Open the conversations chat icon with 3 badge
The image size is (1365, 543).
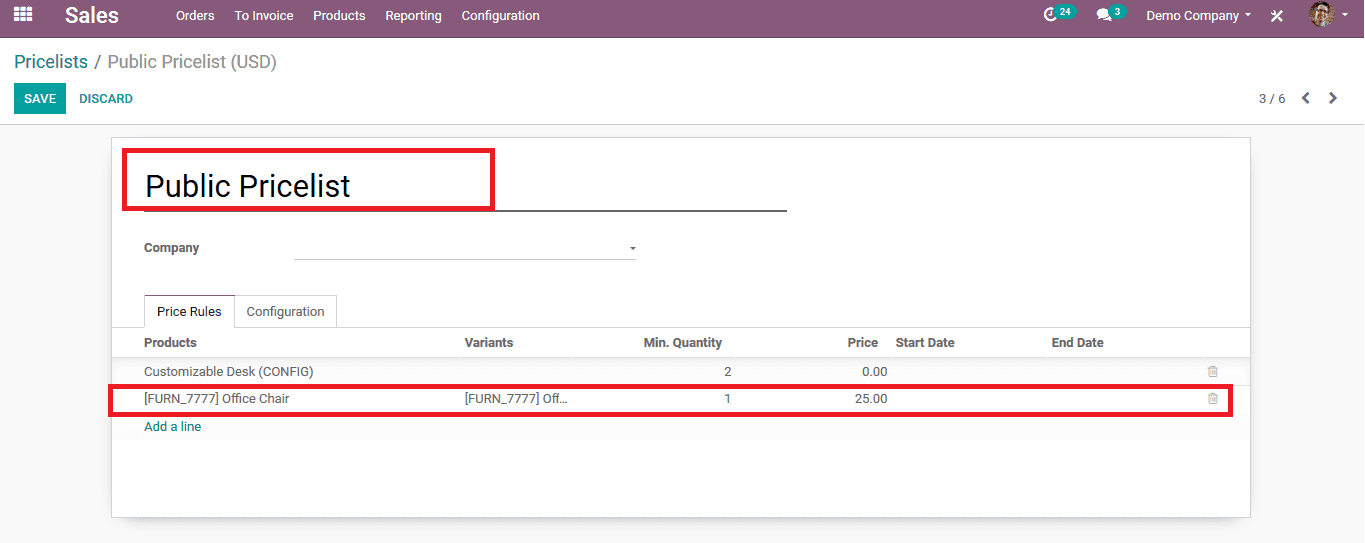[1110, 14]
